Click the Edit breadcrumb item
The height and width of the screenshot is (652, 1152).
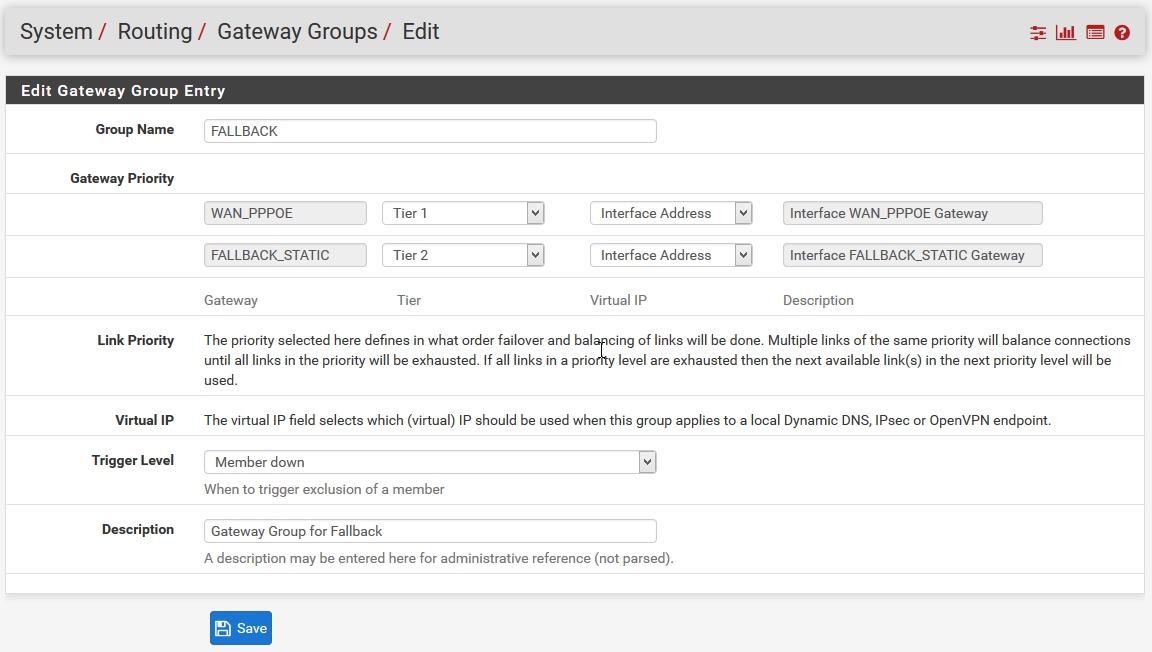(x=421, y=32)
